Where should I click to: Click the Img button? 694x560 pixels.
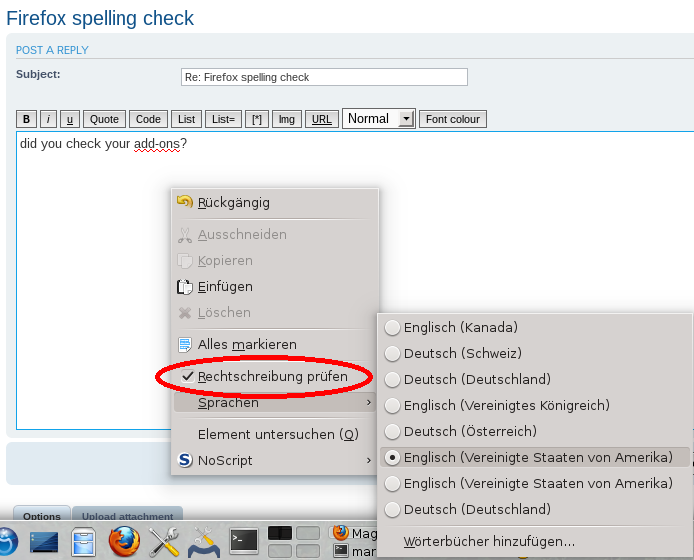286,119
